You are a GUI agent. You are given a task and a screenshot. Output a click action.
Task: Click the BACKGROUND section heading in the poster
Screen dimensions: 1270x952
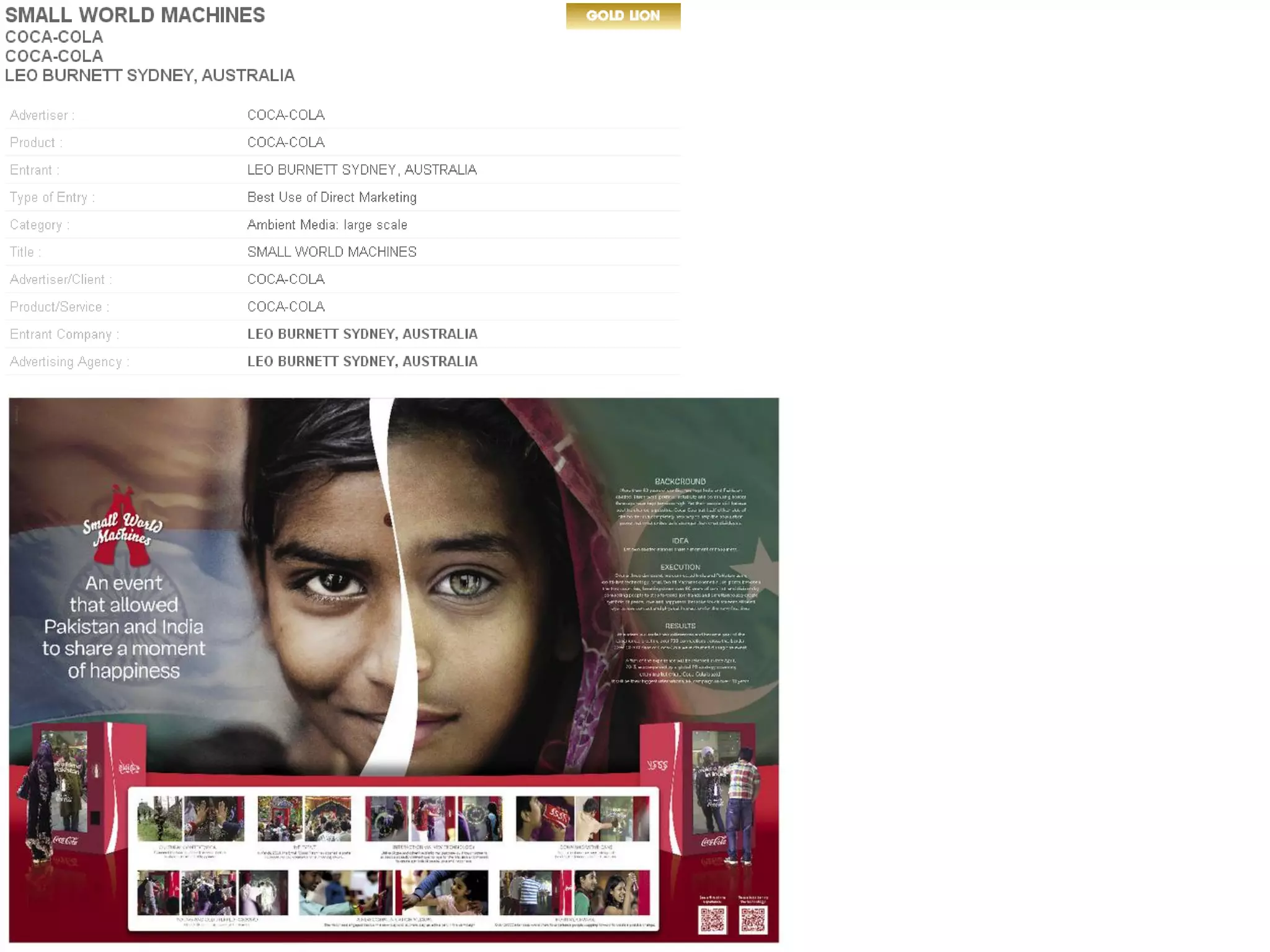tap(680, 481)
